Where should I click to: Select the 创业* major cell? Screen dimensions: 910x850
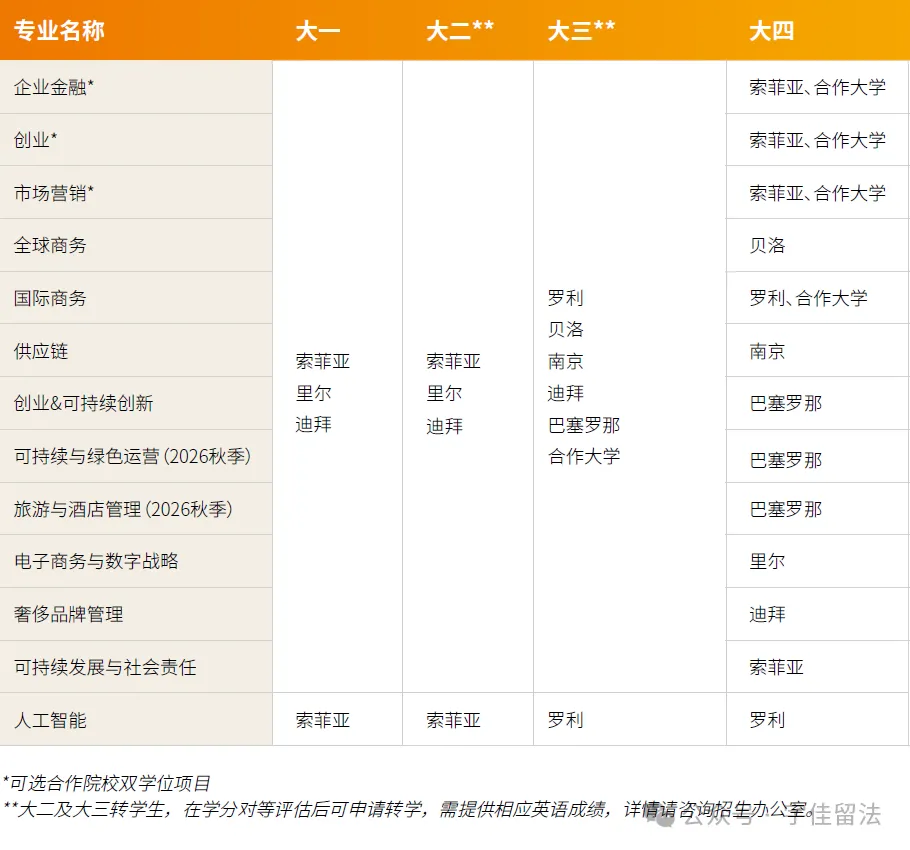click(136, 140)
